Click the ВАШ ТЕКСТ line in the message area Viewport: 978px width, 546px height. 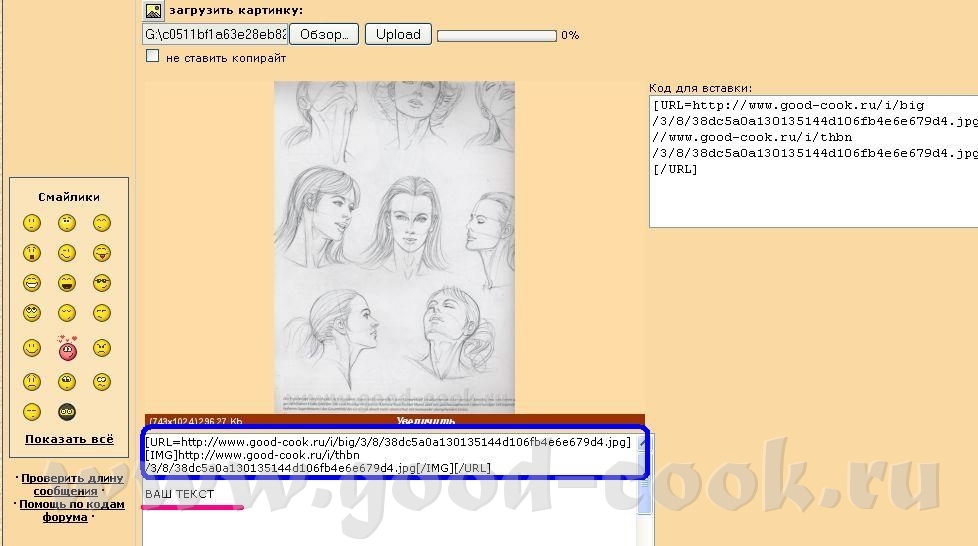tap(180, 494)
